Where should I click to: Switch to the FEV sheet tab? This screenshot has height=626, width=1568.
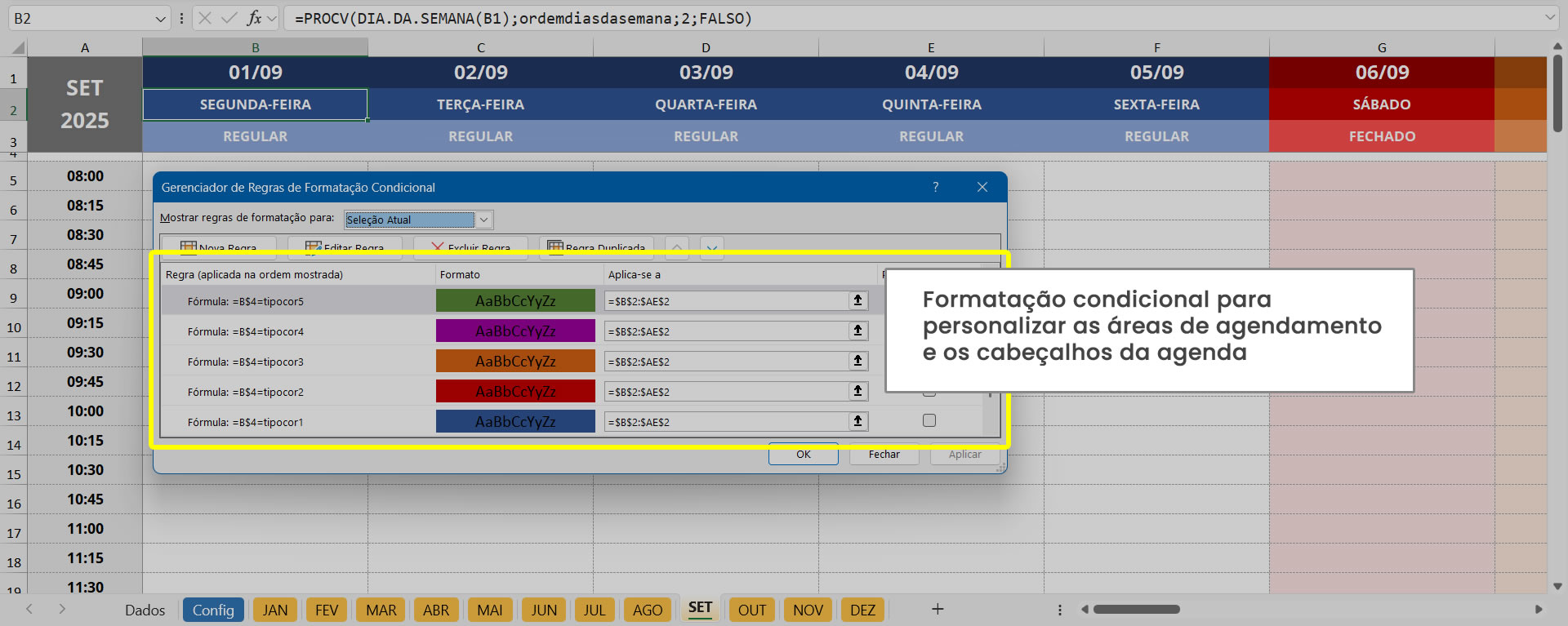click(x=327, y=610)
